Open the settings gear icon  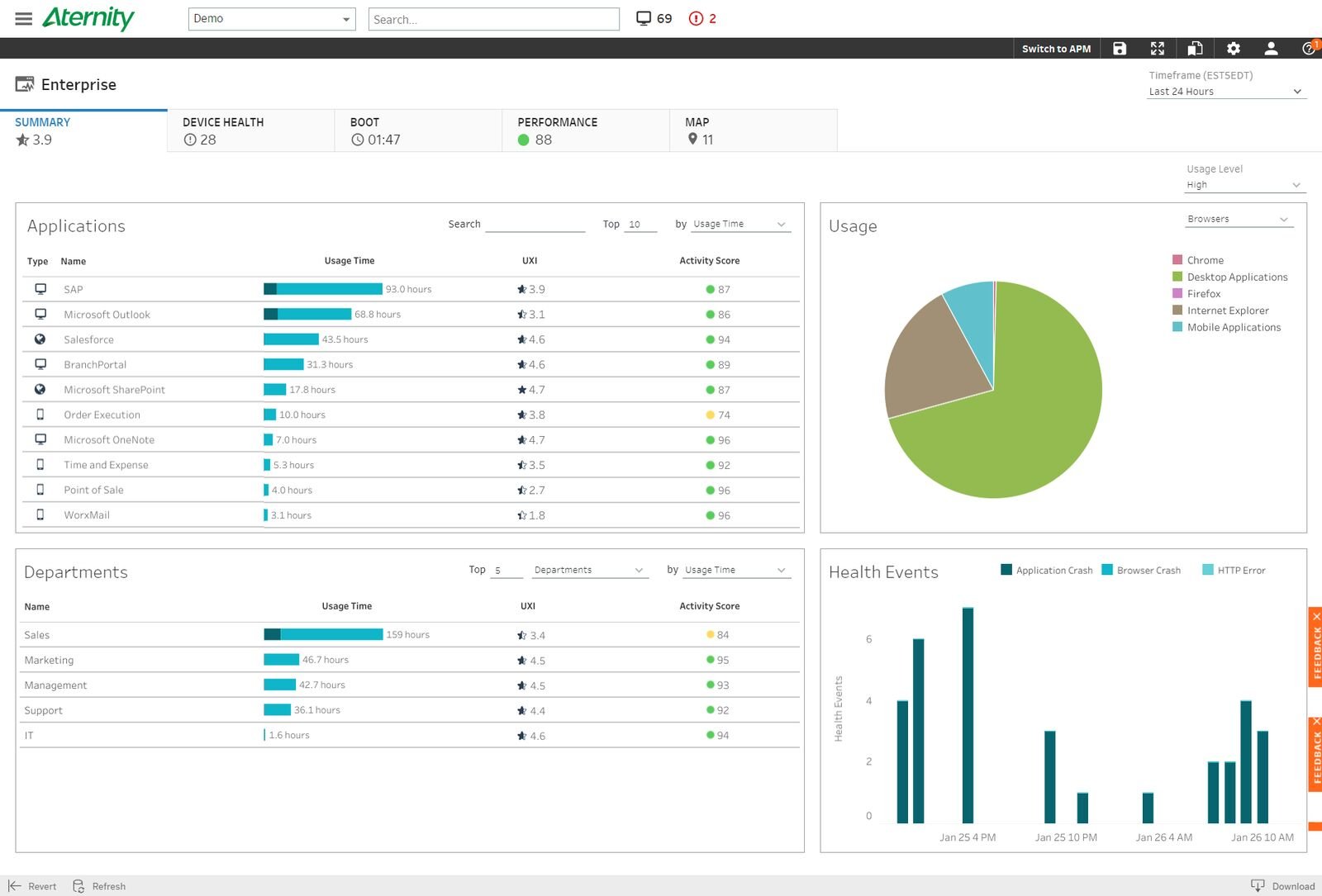pyautogui.click(x=1234, y=49)
